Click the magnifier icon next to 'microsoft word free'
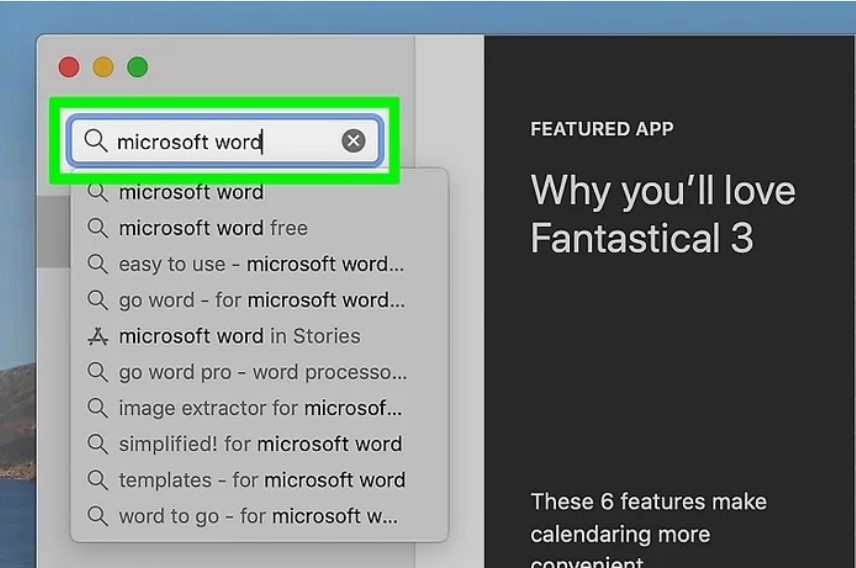The height and width of the screenshot is (568, 856). (98, 228)
